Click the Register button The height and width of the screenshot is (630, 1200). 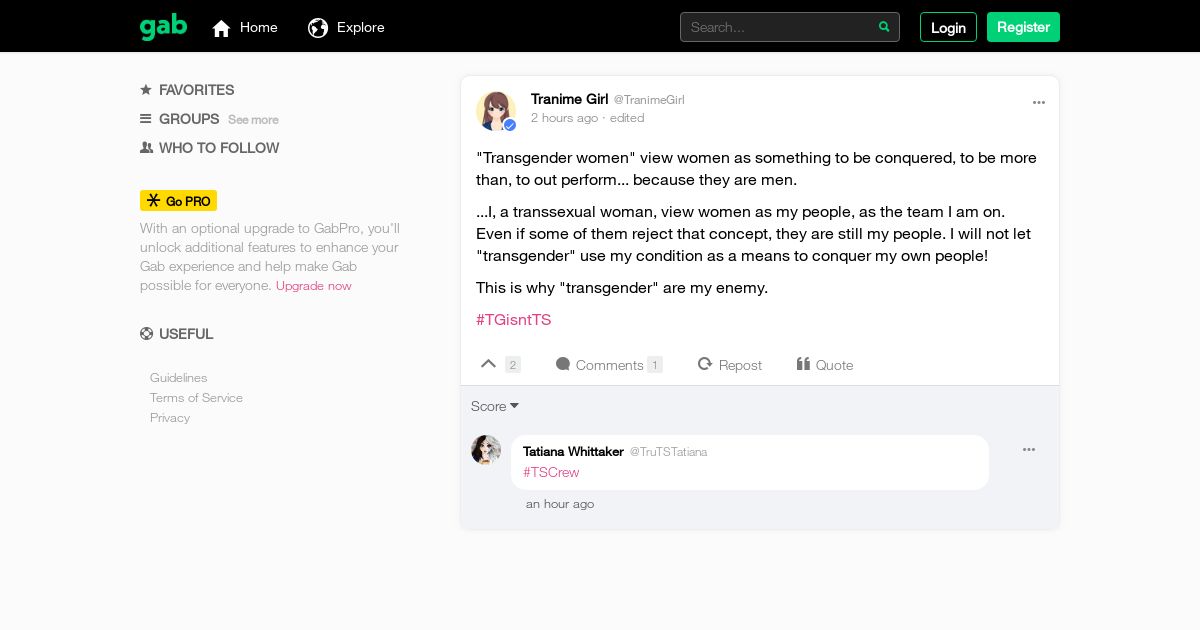(x=1023, y=27)
